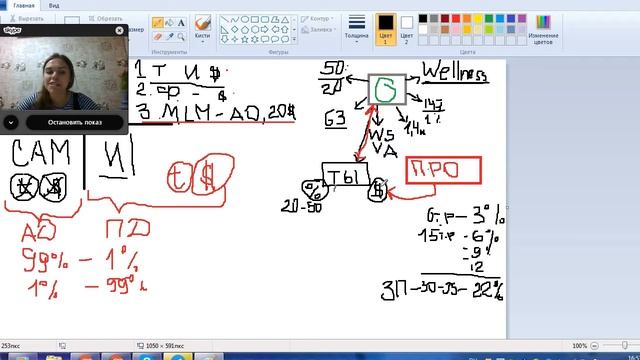This screenshot has height=360, width=640.
Task: Select the four-point star shape
Action: point(235,40)
